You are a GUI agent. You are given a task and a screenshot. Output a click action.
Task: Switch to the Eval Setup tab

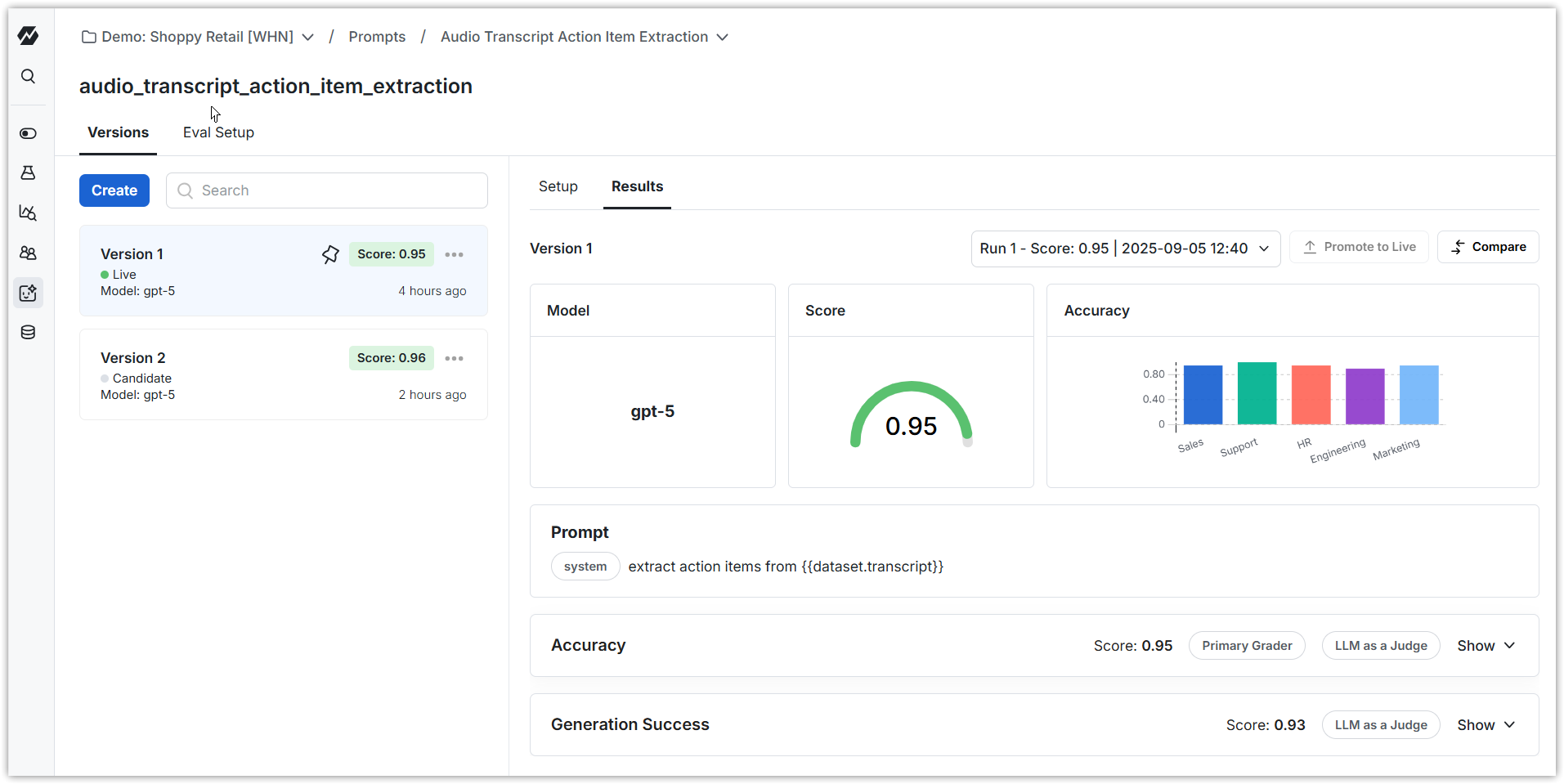pos(218,132)
